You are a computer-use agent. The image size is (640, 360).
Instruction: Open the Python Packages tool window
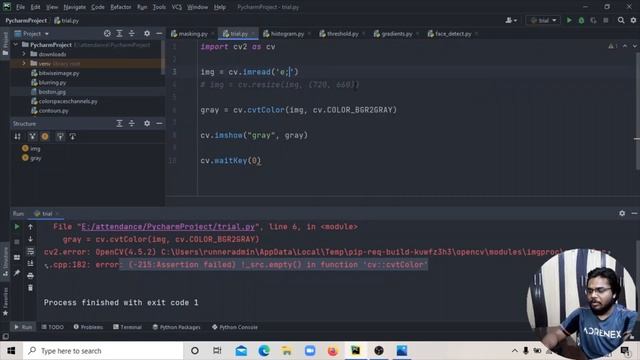[x=176, y=327]
